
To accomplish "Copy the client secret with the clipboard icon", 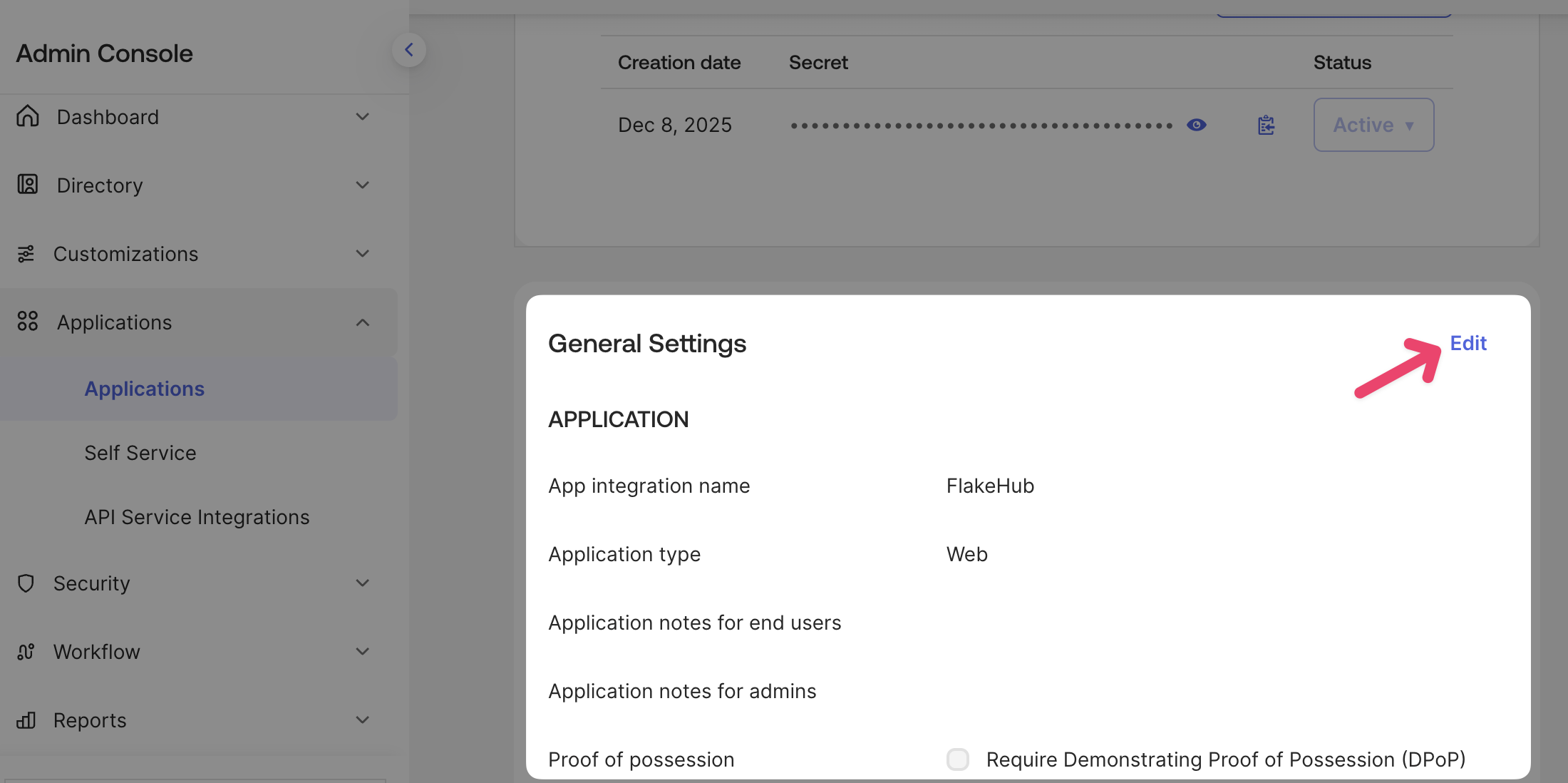I will coord(1266,125).
